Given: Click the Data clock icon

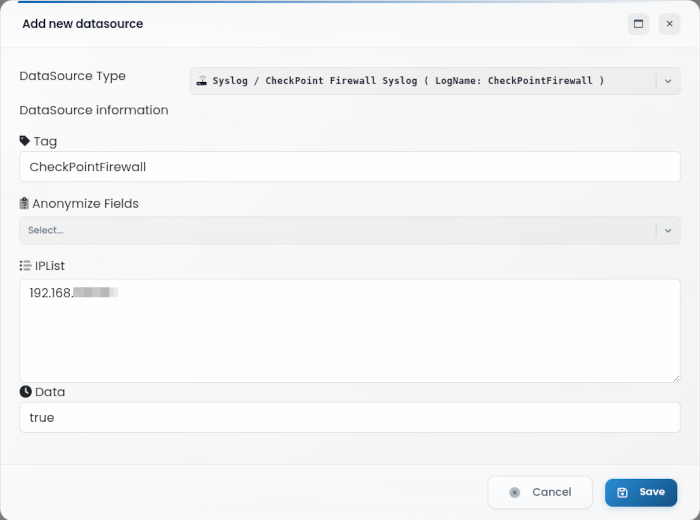Looking at the screenshot, I should pos(25,391).
